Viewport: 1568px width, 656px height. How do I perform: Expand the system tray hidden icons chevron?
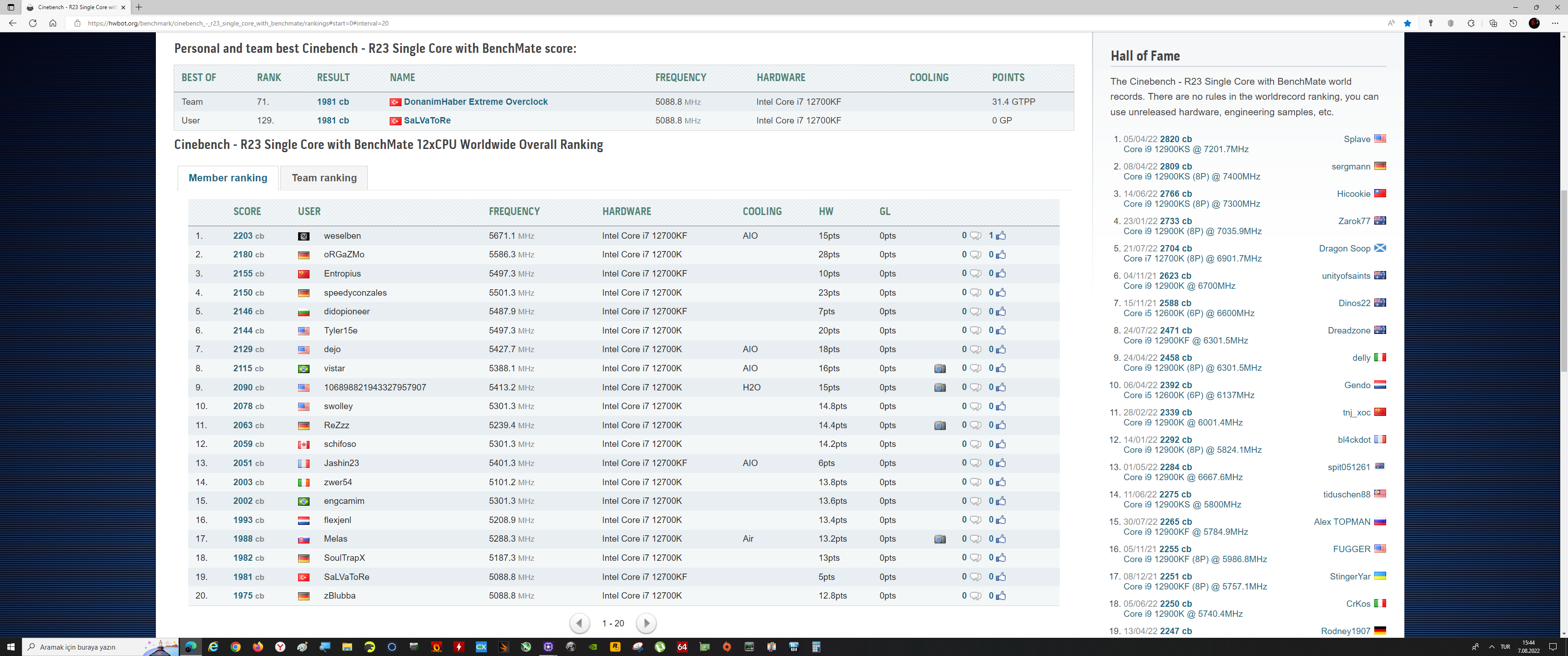tap(1491, 647)
